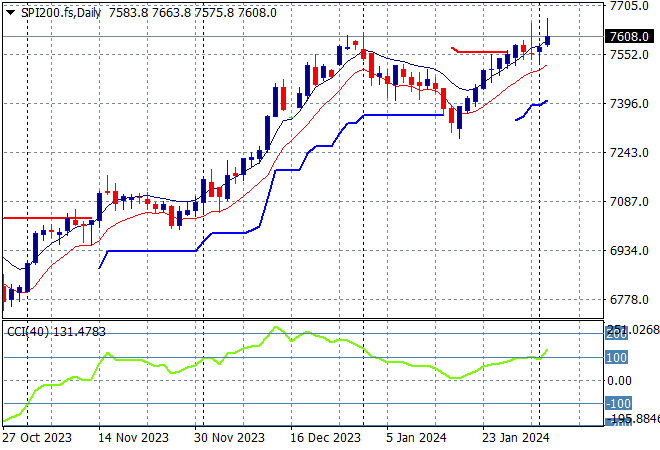
Task: Select the SPI200.fs,Daily chart title text
Action: click(60, 12)
